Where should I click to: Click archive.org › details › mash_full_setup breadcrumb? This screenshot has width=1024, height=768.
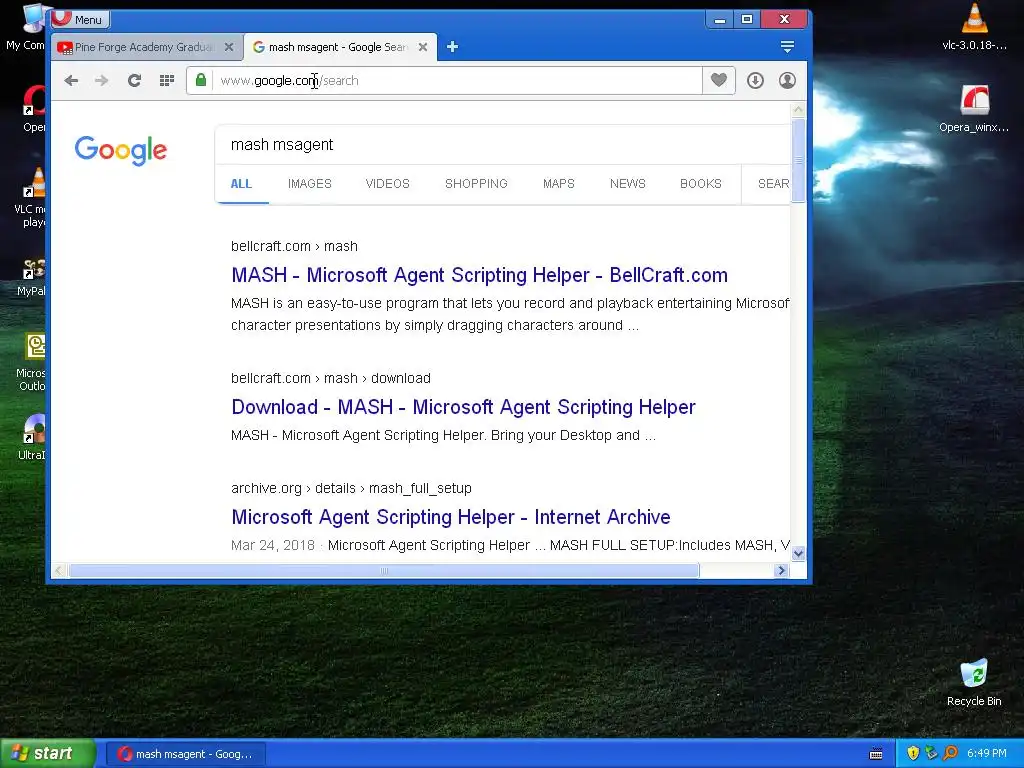[351, 488]
